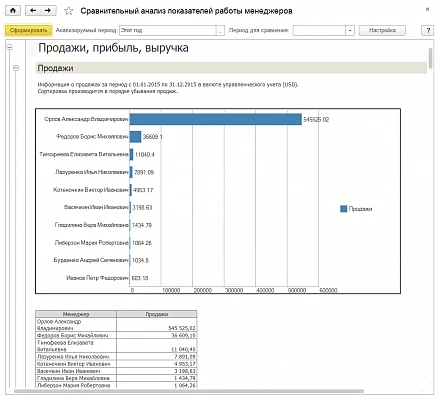Image resolution: width=435 pixels, height=400 pixels.
Task: Select table cell 36 609,10
Action: click(x=157, y=335)
